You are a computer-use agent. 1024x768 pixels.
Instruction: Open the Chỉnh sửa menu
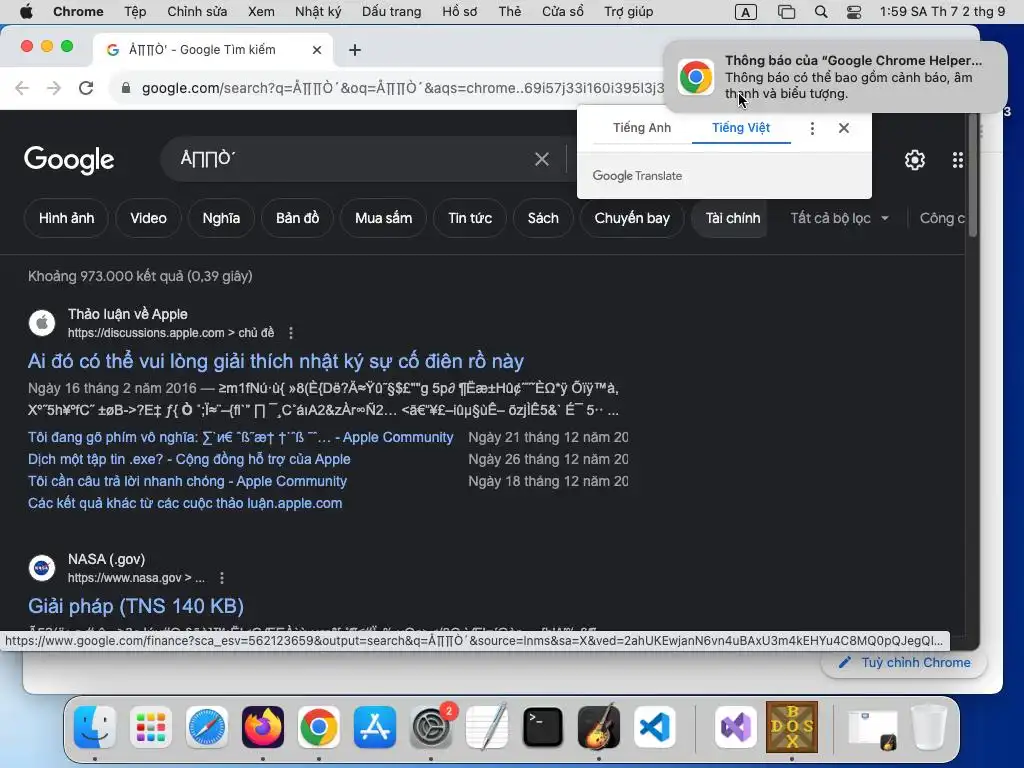197,12
